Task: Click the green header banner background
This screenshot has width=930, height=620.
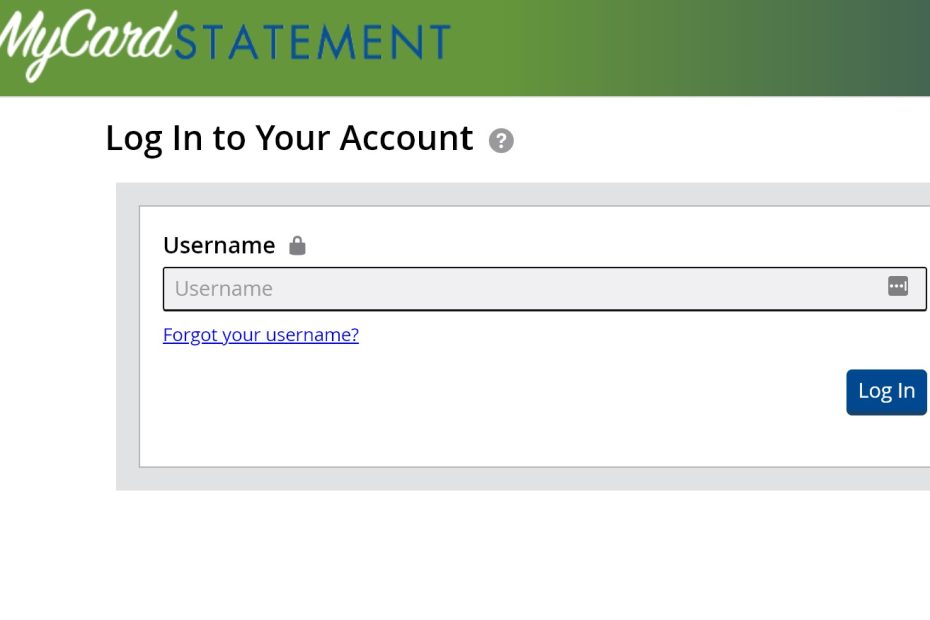Action: 620,48
